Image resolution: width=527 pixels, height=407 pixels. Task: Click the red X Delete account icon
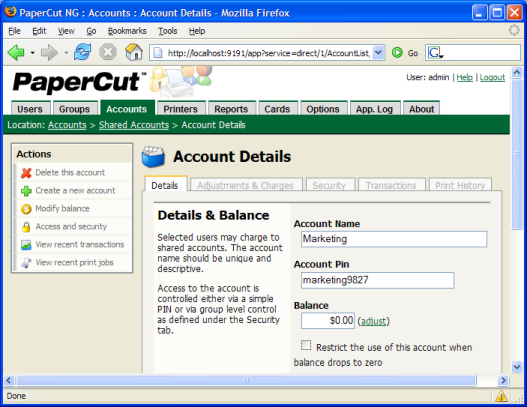point(26,173)
